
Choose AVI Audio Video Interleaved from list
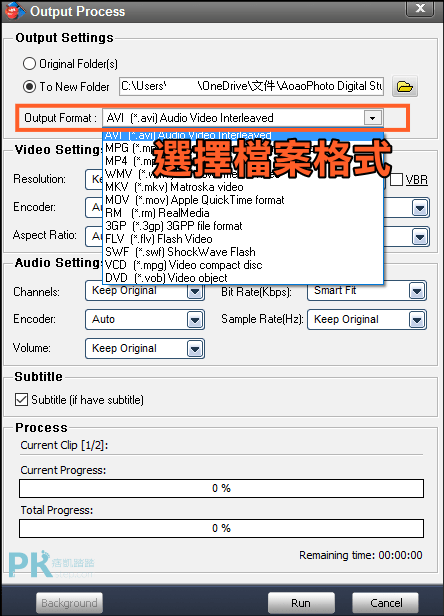click(243, 135)
